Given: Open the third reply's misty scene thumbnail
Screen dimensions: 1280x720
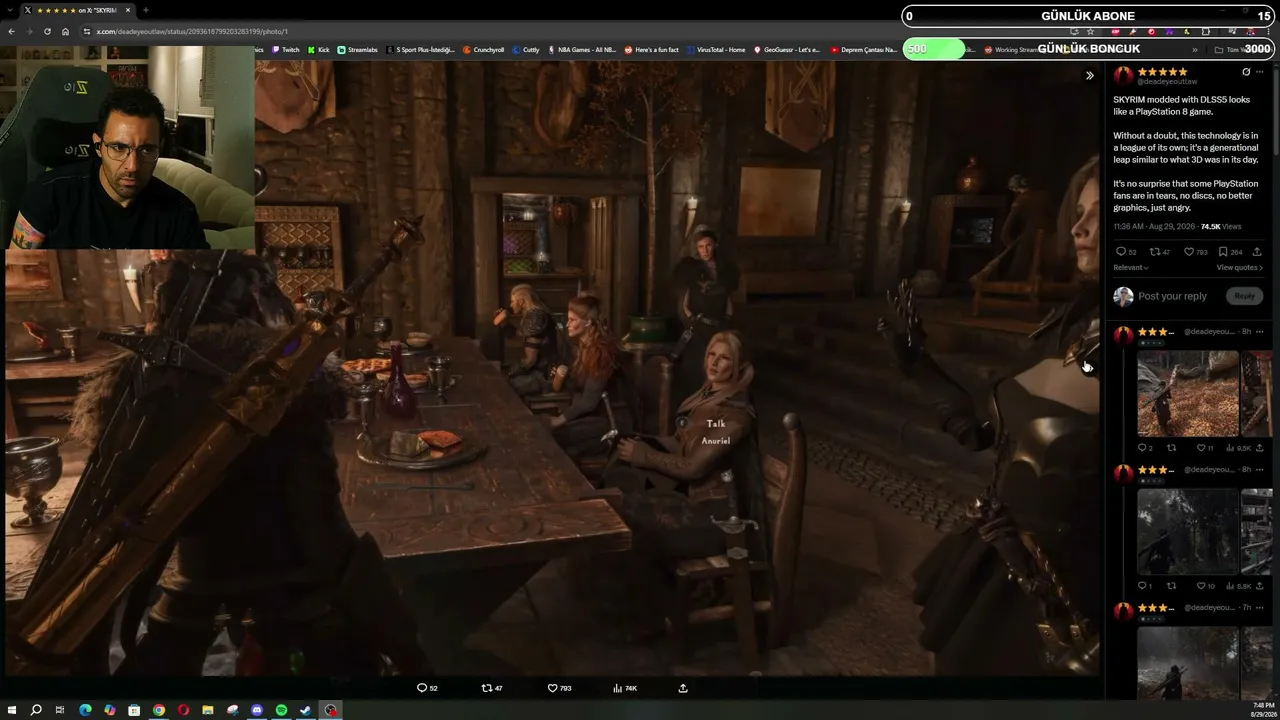Looking at the screenshot, I should point(1188,664).
